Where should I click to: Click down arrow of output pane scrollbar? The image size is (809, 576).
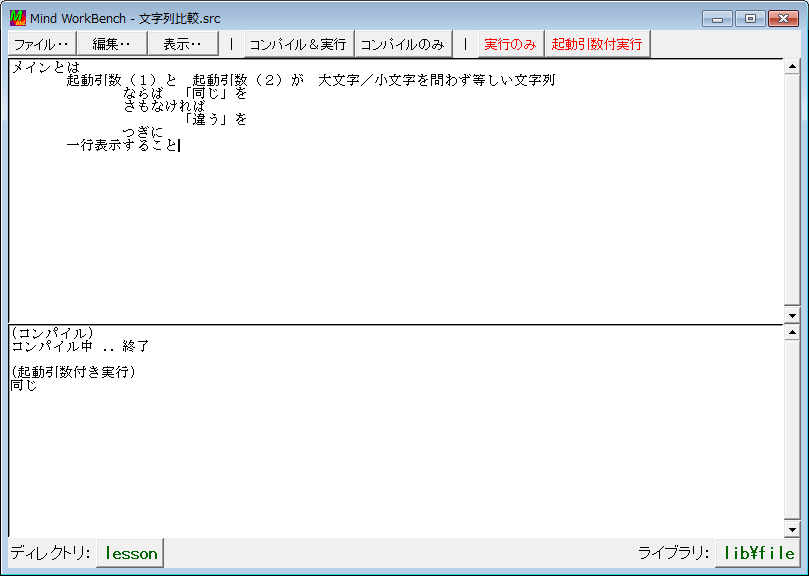(792, 529)
